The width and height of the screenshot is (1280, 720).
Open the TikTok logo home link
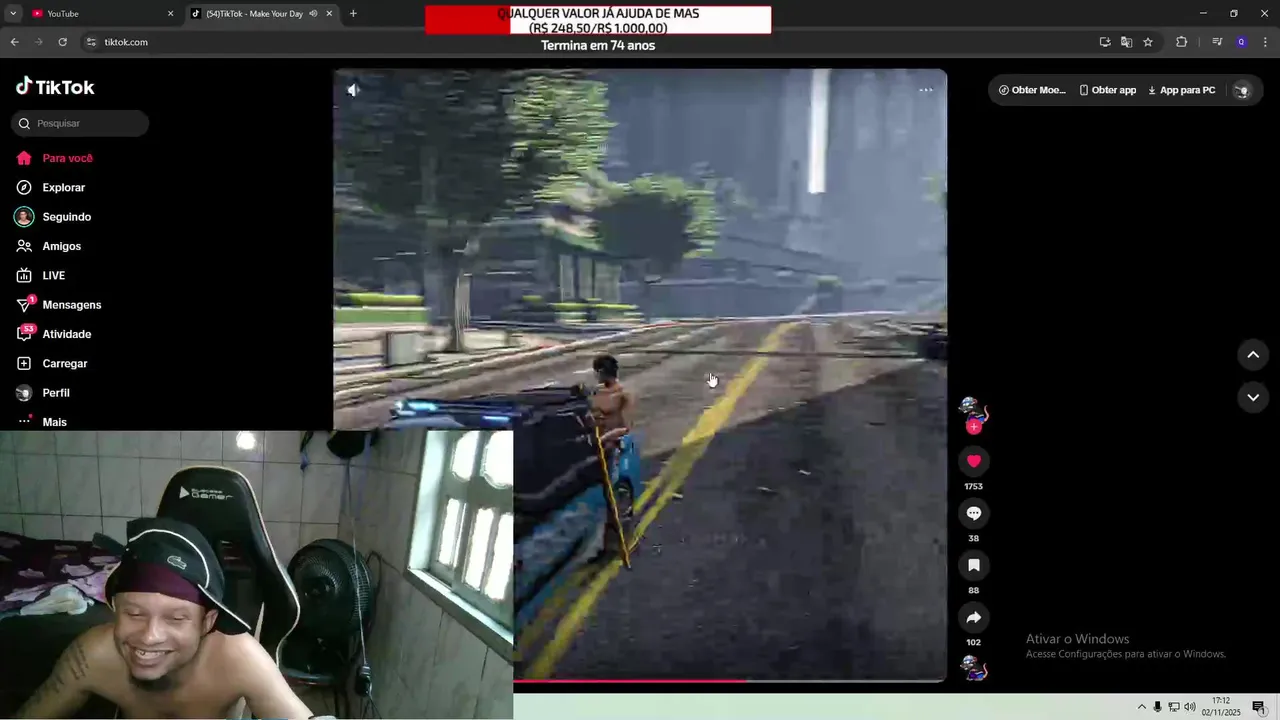55,87
